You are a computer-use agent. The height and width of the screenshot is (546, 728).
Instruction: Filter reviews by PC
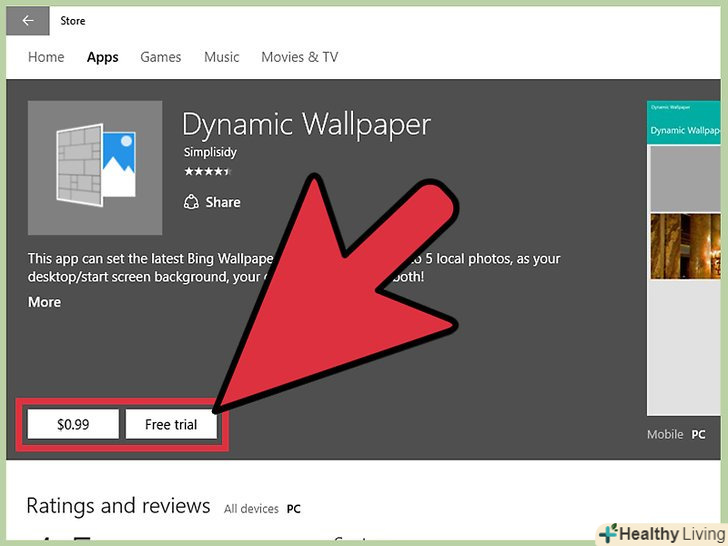point(294,509)
